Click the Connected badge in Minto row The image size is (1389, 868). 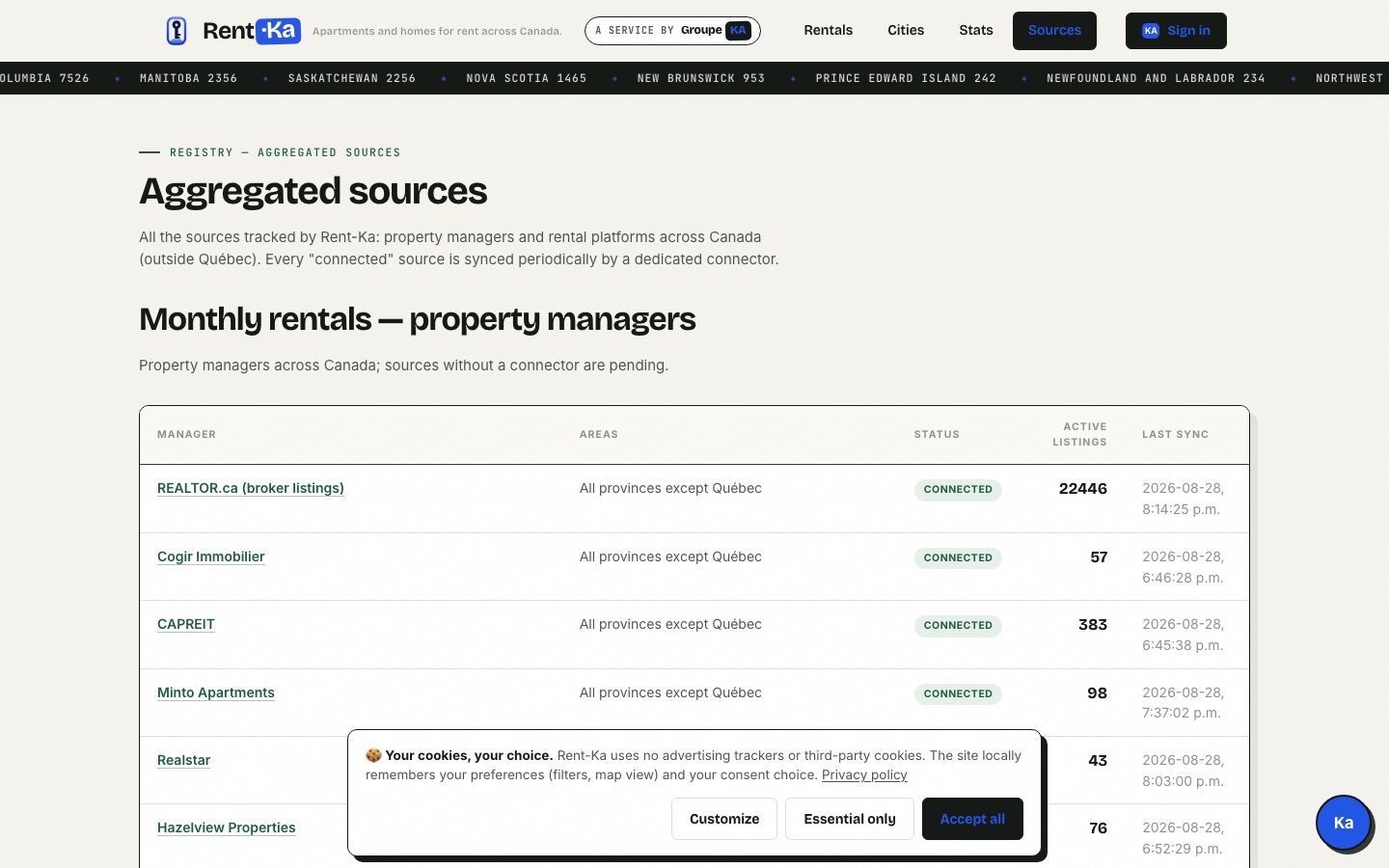pyautogui.click(x=958, y=693)
